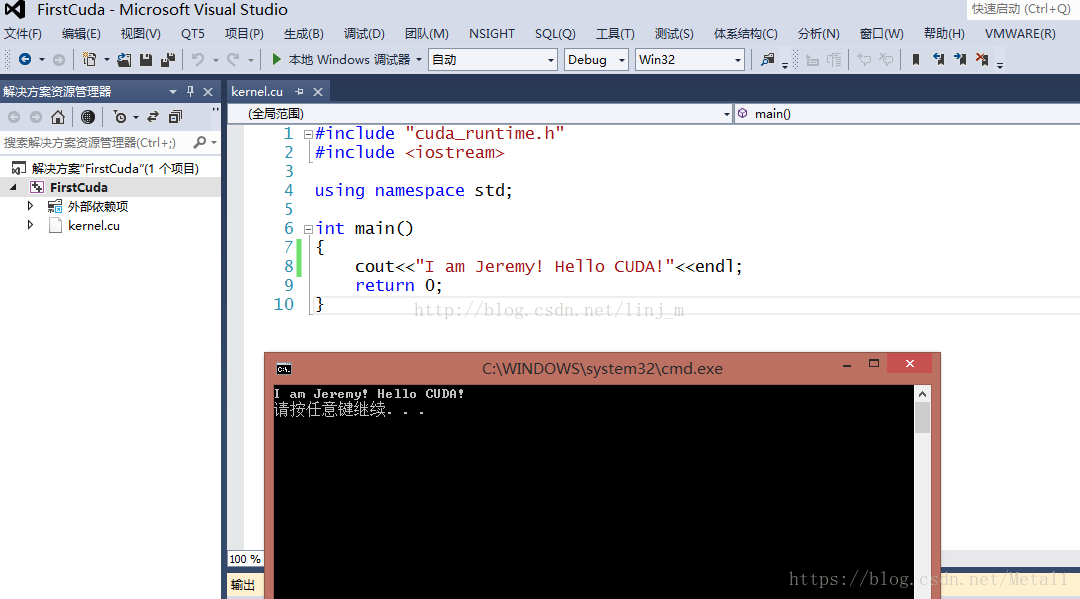Sync with Active Document arrows icon
This screenshot has width=1080, height=599.
point(153,117)
